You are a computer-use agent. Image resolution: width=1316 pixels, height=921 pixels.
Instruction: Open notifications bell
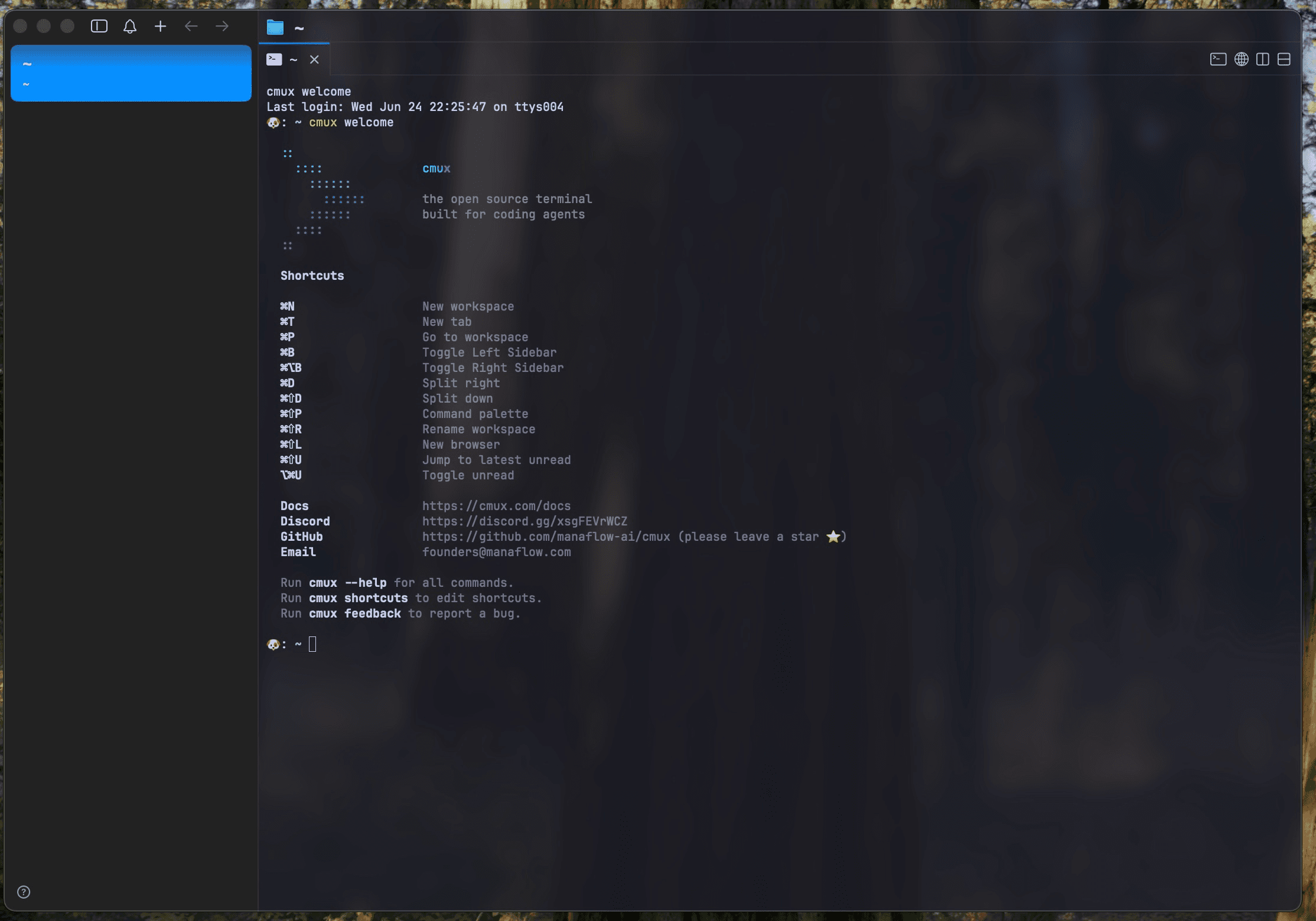point(130,27)
